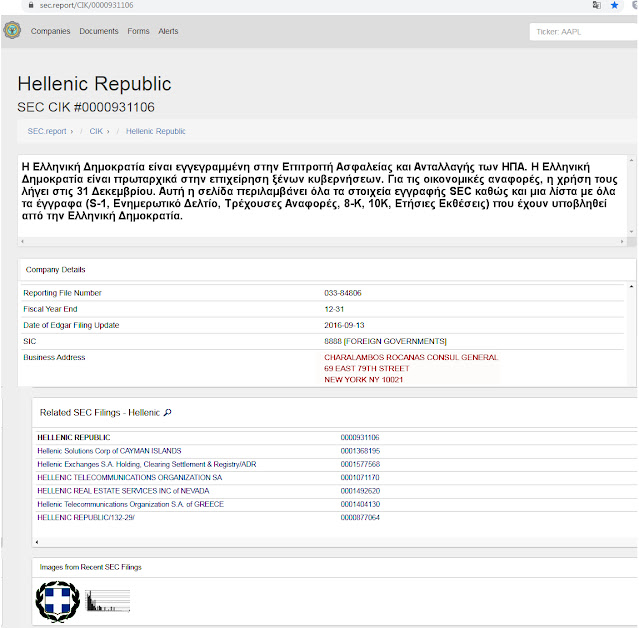Open HELLENIC REAL ESTATE SERVICES INC link

coord(123,491)
